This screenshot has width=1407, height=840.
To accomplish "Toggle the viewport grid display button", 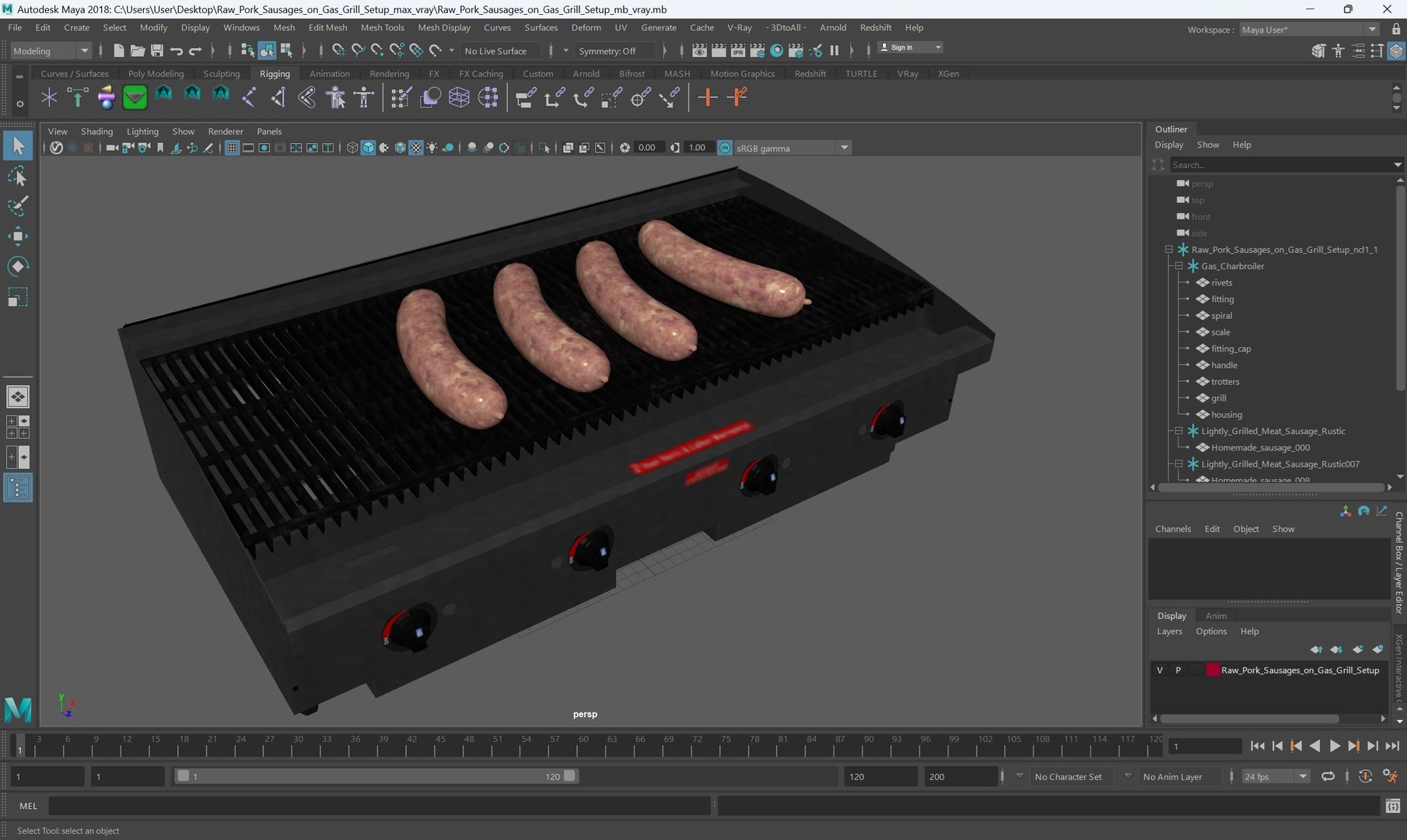I will click(x=232, y=148).
